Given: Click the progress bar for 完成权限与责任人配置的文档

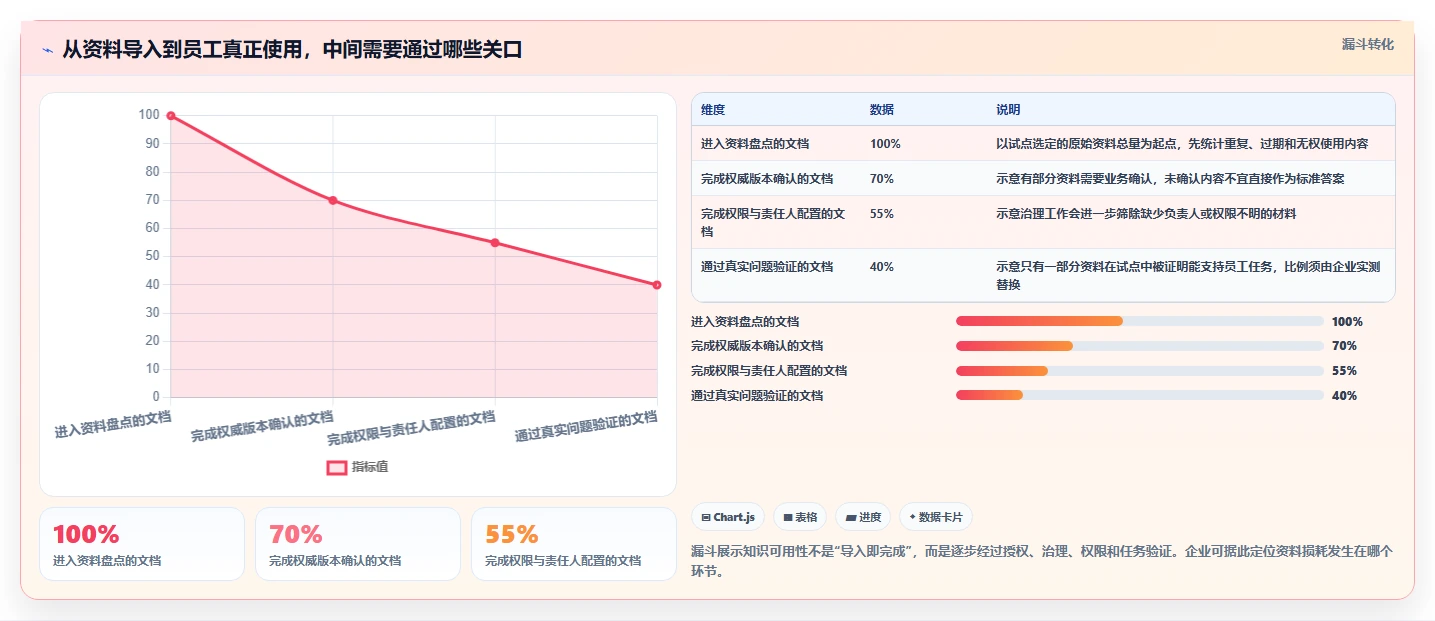Looking at the screenshot, I should (1140, 371).
